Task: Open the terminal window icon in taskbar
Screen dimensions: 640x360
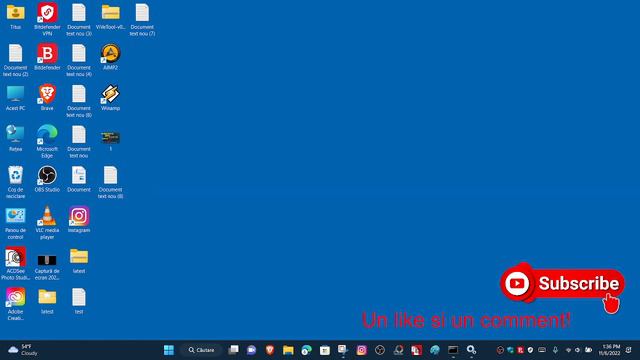Action: (453, 350)
